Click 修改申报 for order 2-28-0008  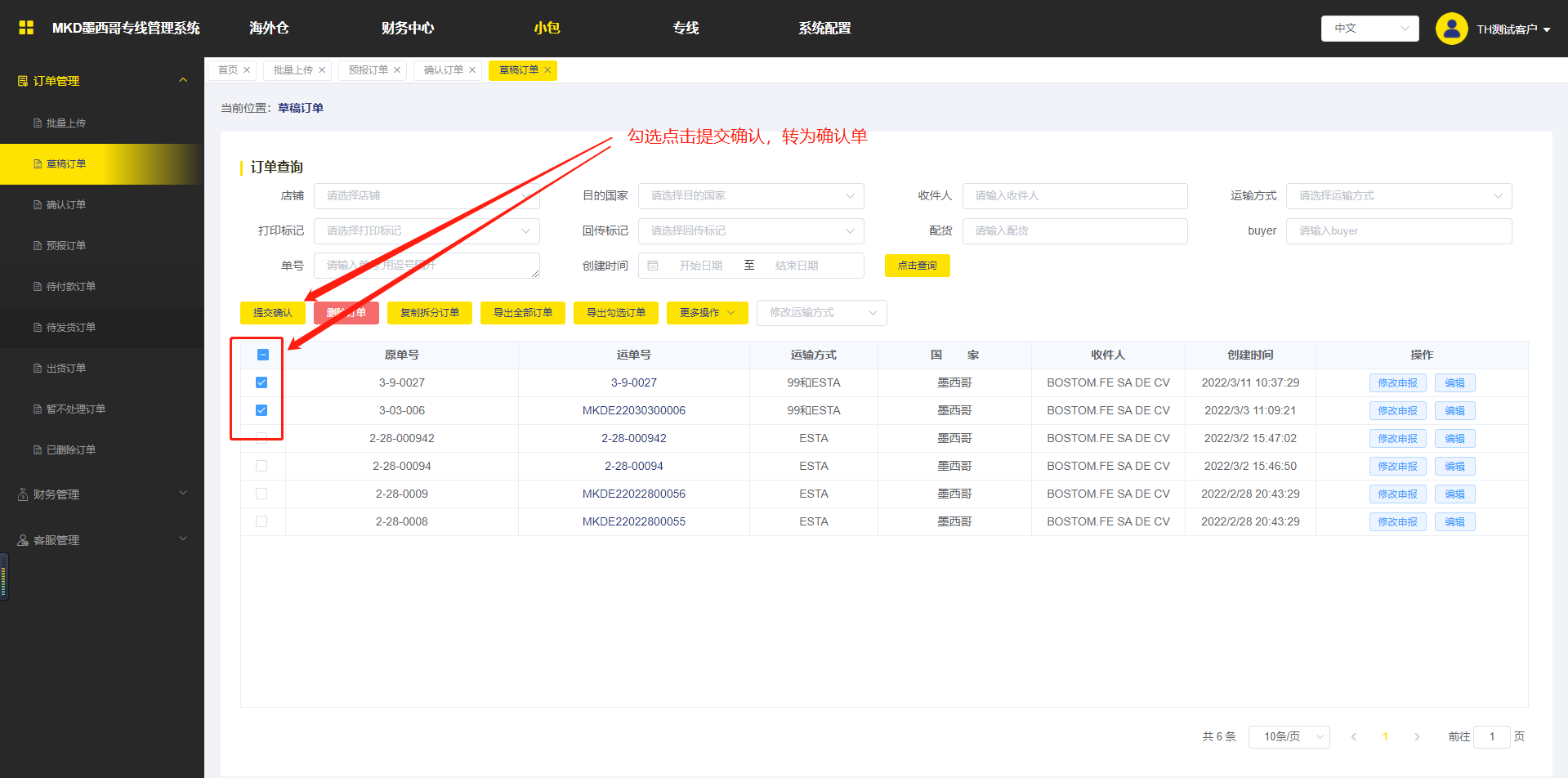(1397, 521)
